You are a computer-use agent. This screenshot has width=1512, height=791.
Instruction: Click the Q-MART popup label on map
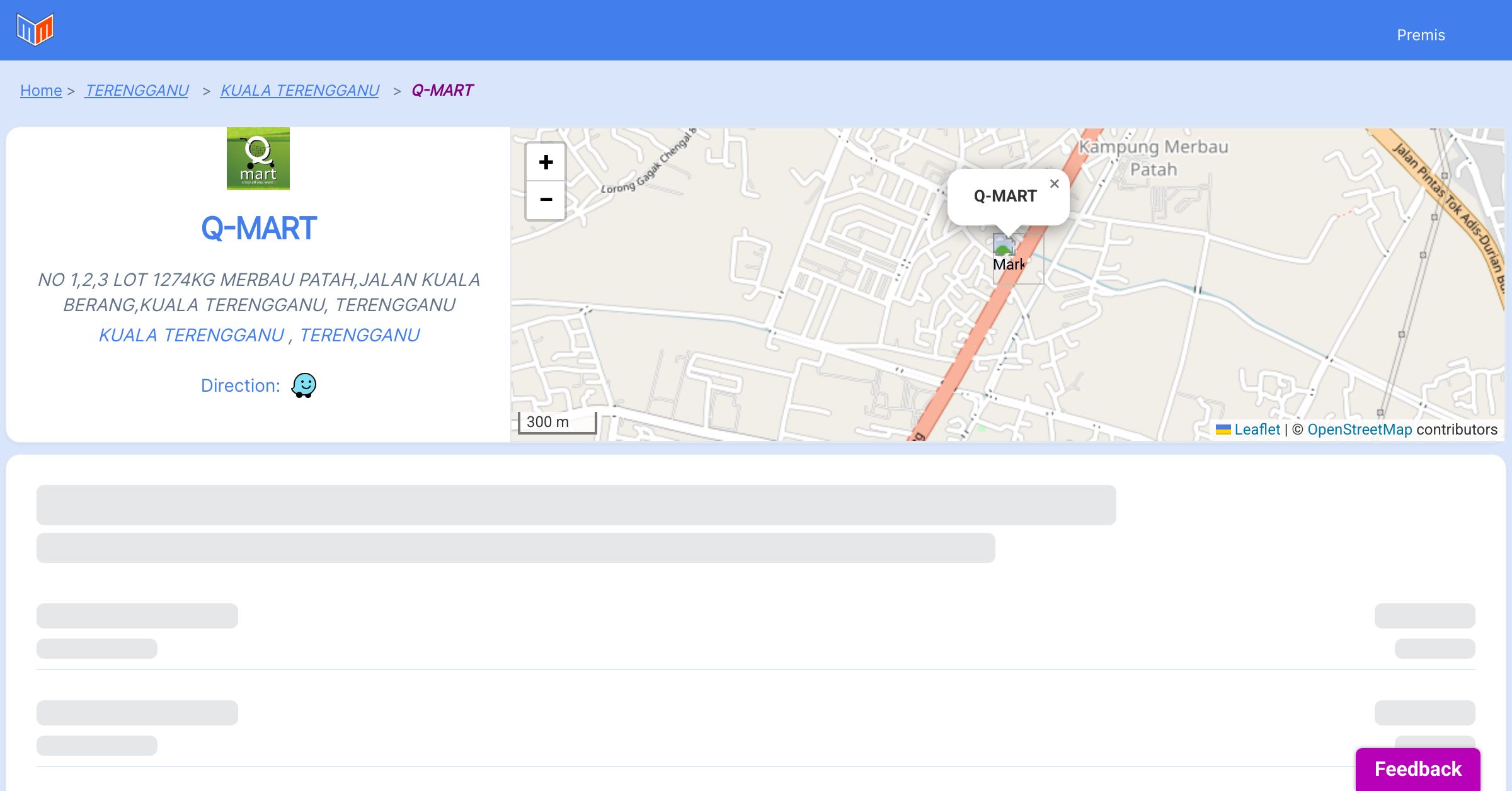point(1005,196)
